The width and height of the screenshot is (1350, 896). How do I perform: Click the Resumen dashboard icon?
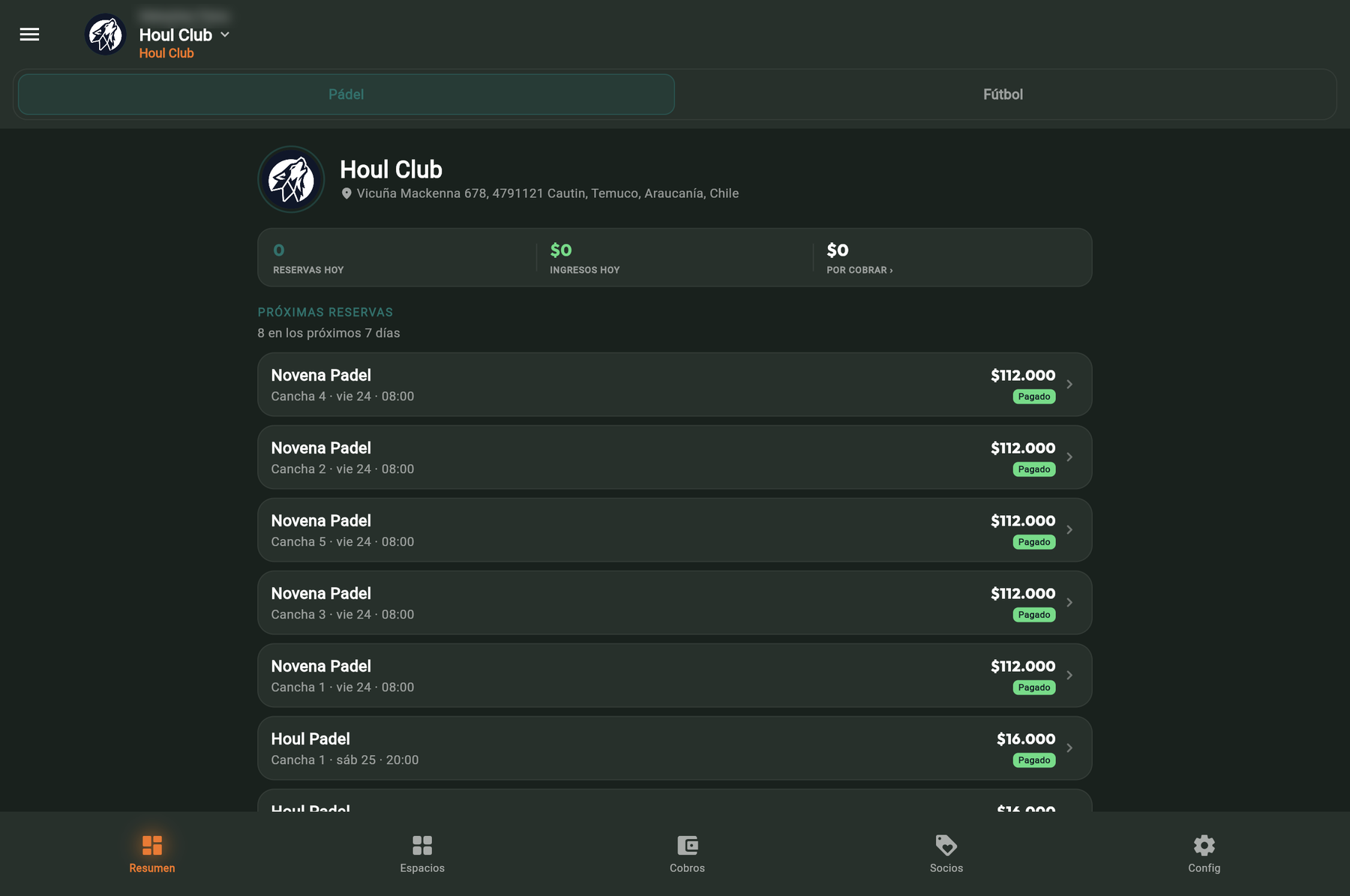[152, 846]
